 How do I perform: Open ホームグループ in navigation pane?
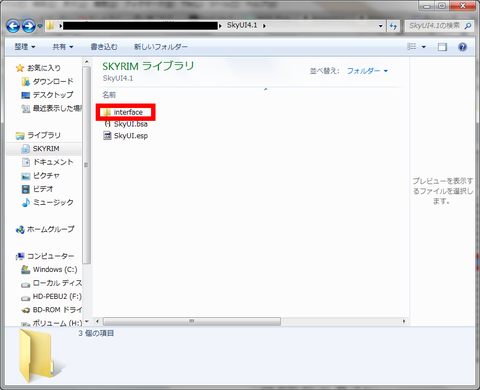pyautogui.click(x=45, y=229)
